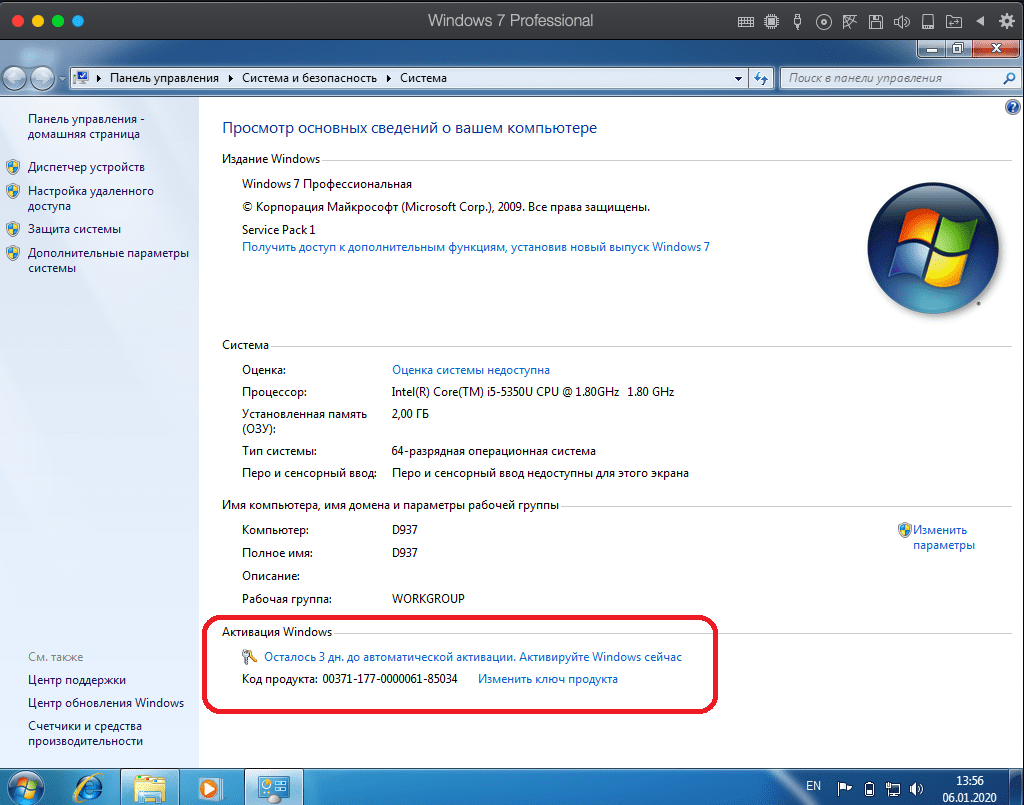Click battery power tray icon
This screenshot has width=1024, height=805.
coord(869,789)
